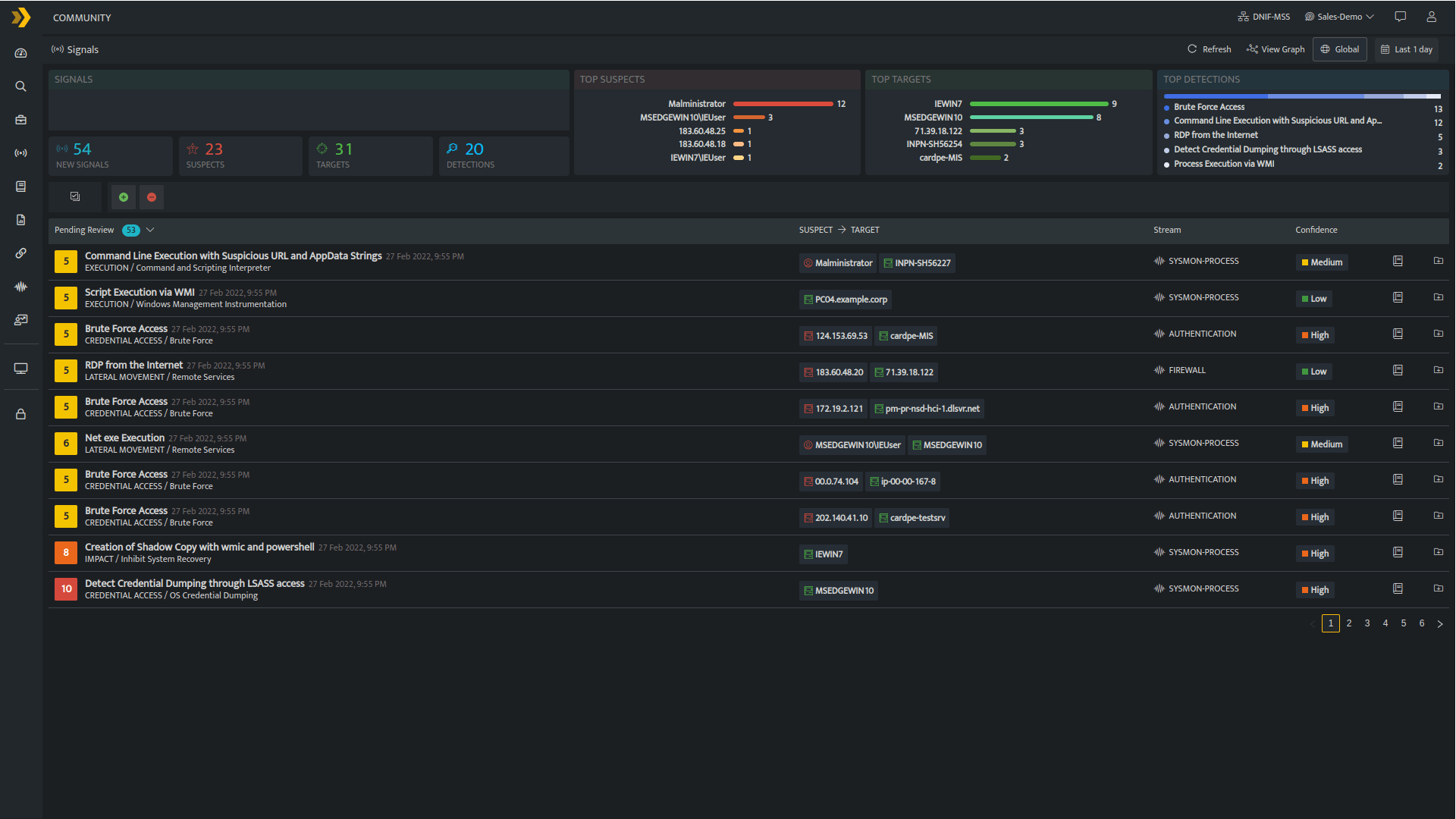Open details icon for Script Execution via WMI
This screenshot has width=1456, height=819.
click(1397, 297)
